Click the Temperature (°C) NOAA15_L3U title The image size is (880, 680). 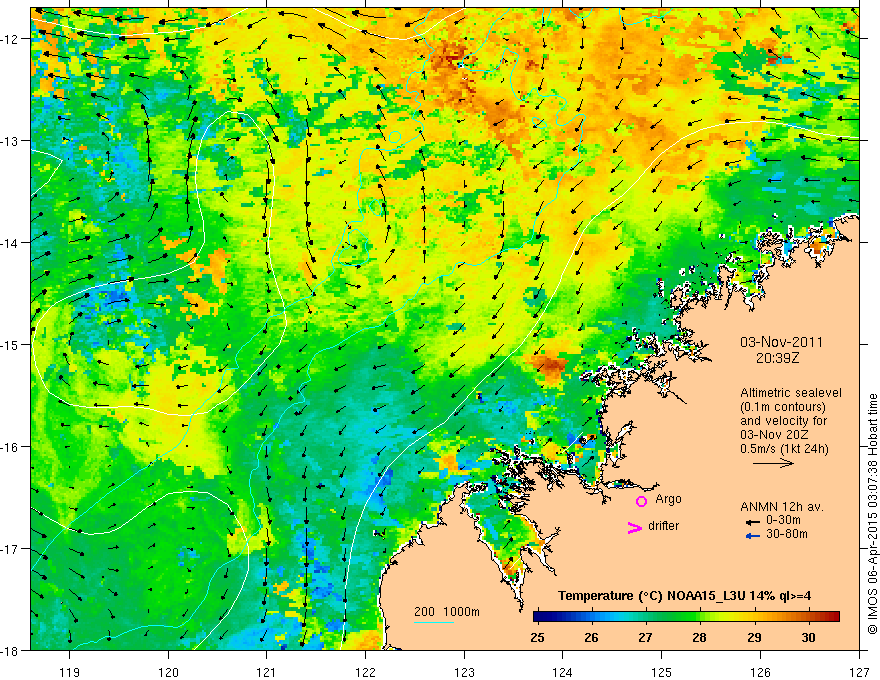pyautogui.click(x=684, y=596)
